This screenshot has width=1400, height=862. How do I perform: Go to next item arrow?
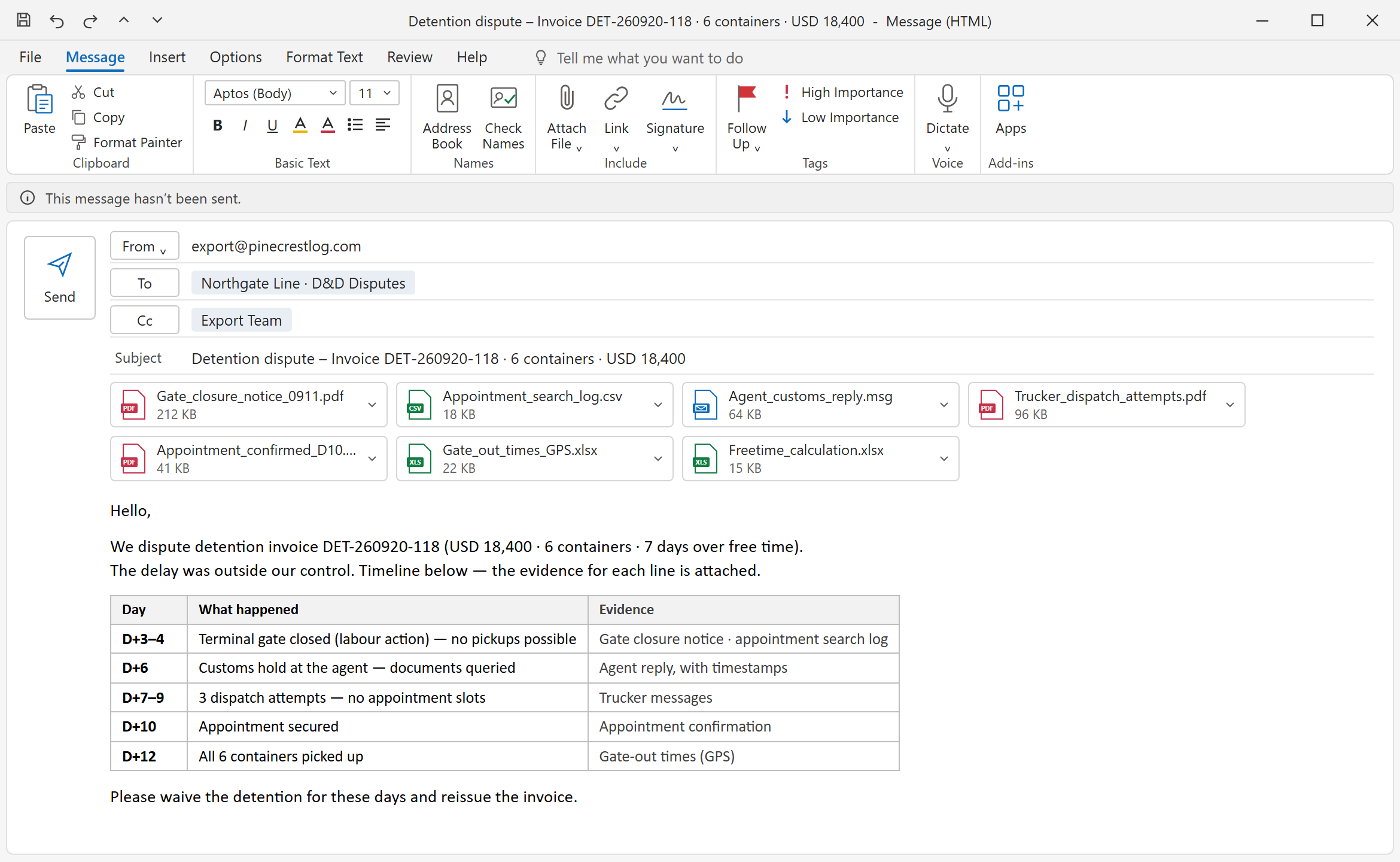click(157, 20)
